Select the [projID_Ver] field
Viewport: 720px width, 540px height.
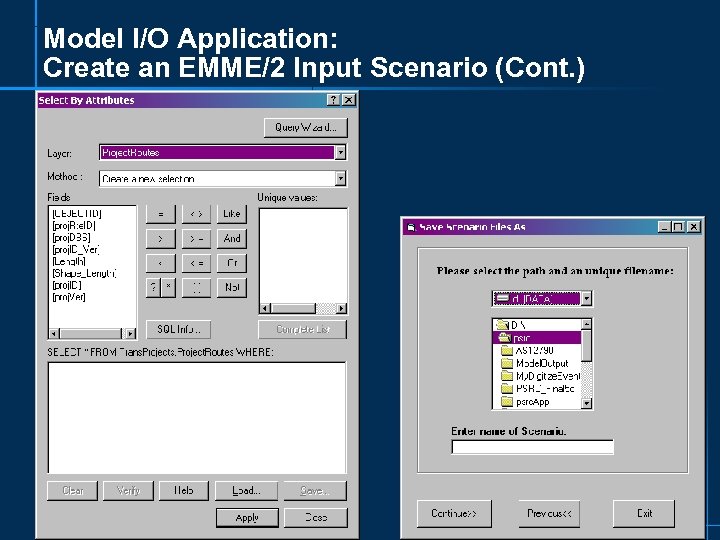[x=76, y=249]
